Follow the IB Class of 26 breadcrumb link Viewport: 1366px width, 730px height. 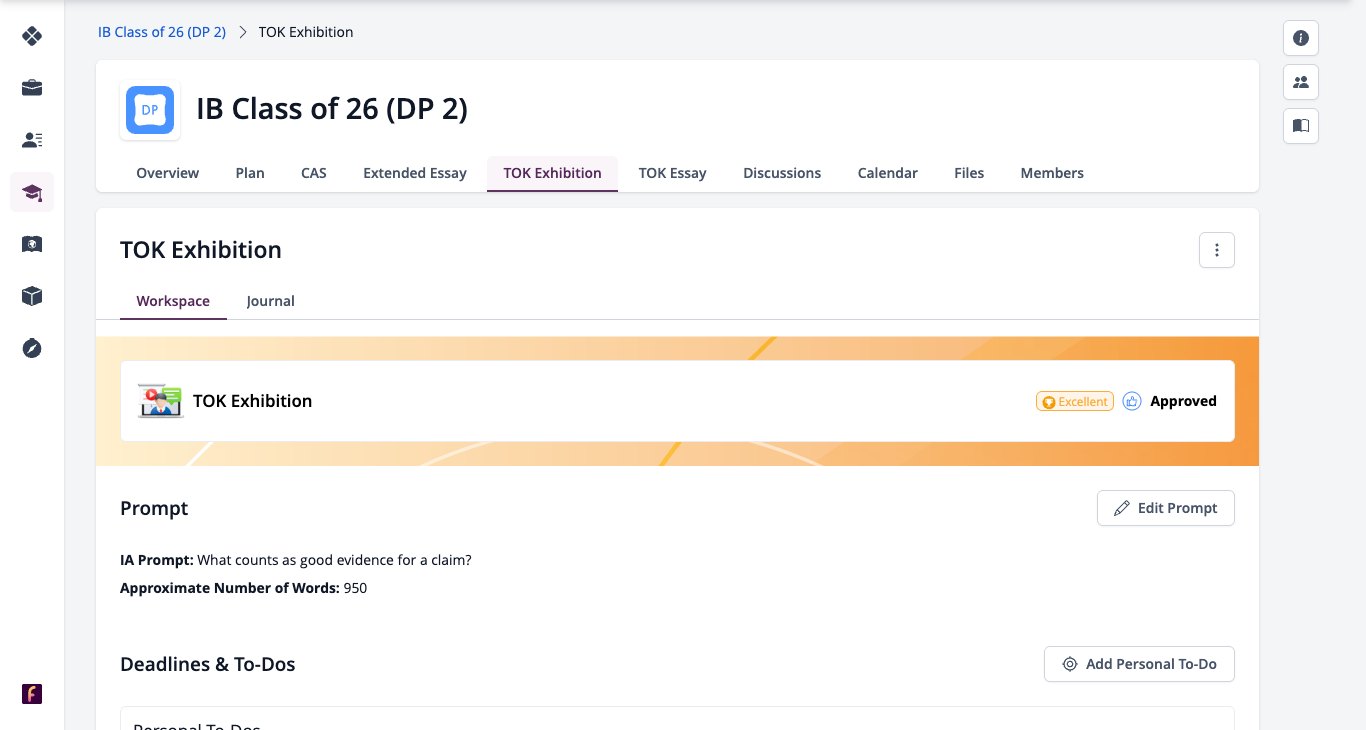[x=162, y=32]
